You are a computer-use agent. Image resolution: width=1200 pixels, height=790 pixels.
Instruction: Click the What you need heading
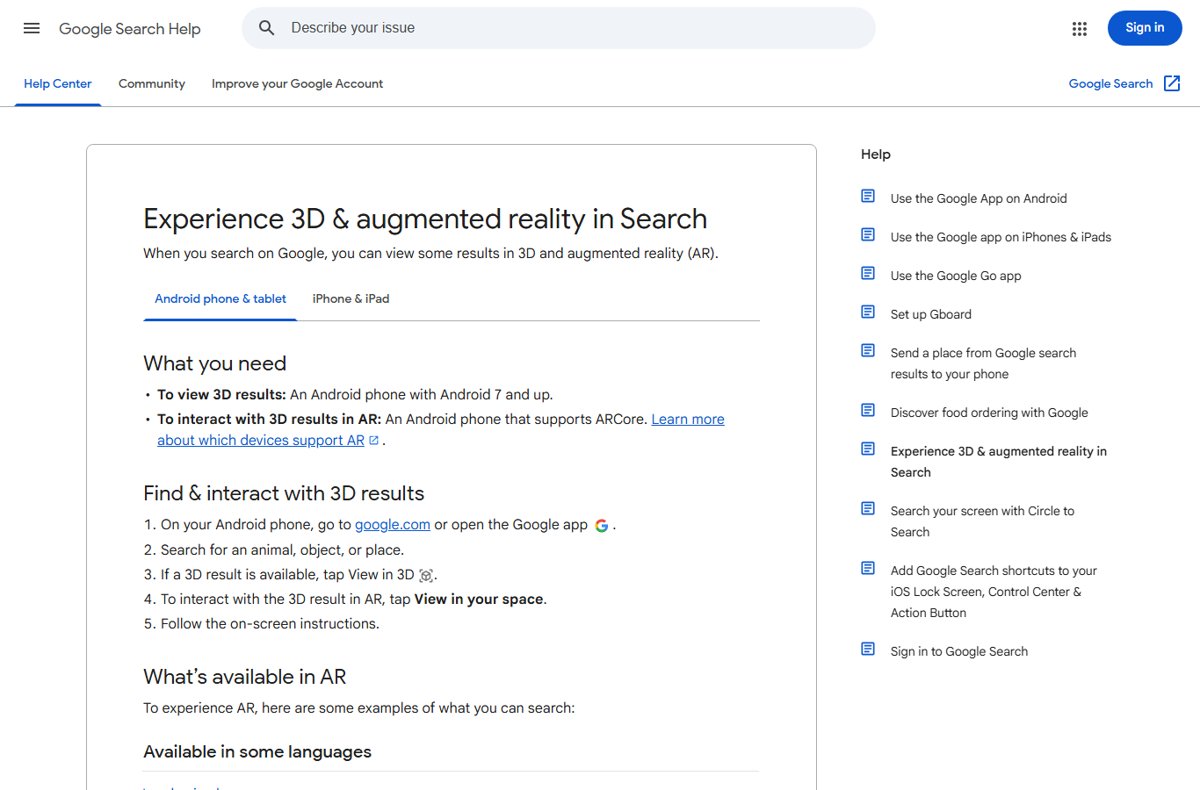point(215,363)
